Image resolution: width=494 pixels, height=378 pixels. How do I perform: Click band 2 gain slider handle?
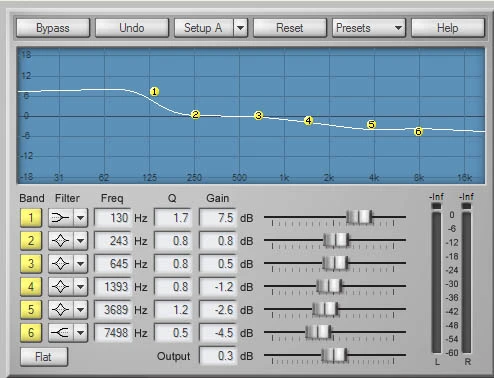[336, 240]
